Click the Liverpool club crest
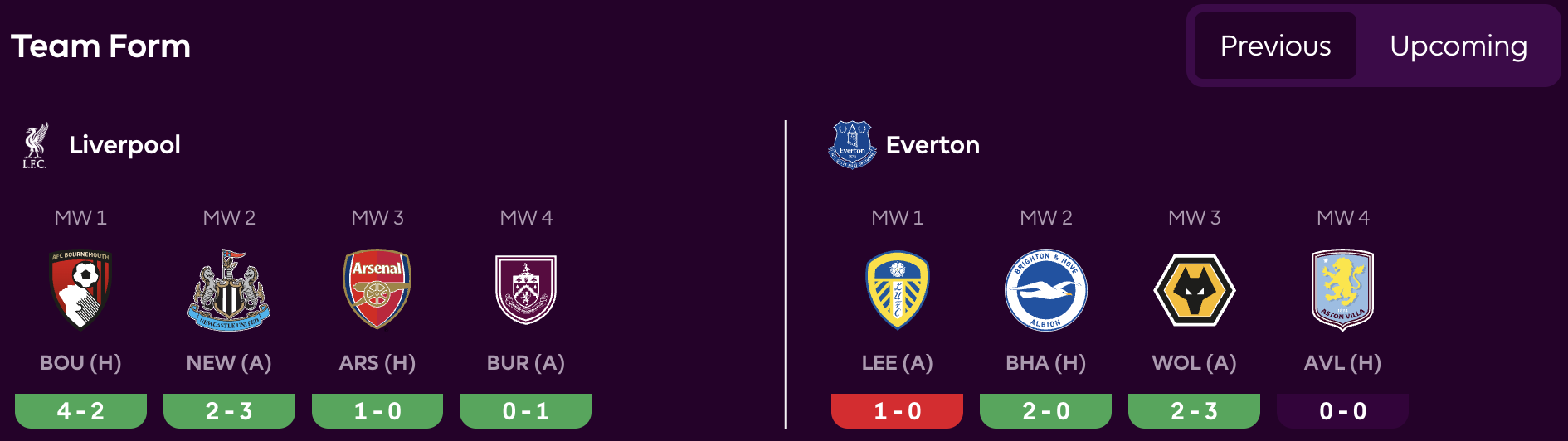The image size is (1568, 441). 35,146
